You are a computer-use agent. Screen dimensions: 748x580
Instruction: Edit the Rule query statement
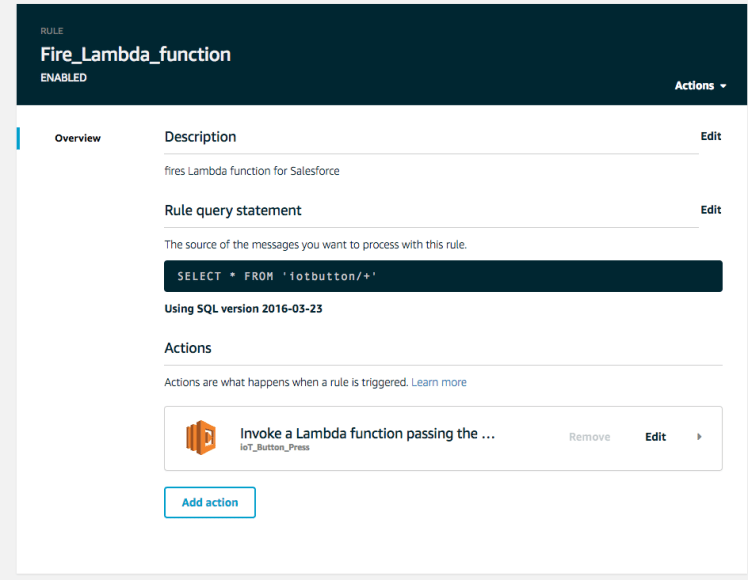point(710,210)
